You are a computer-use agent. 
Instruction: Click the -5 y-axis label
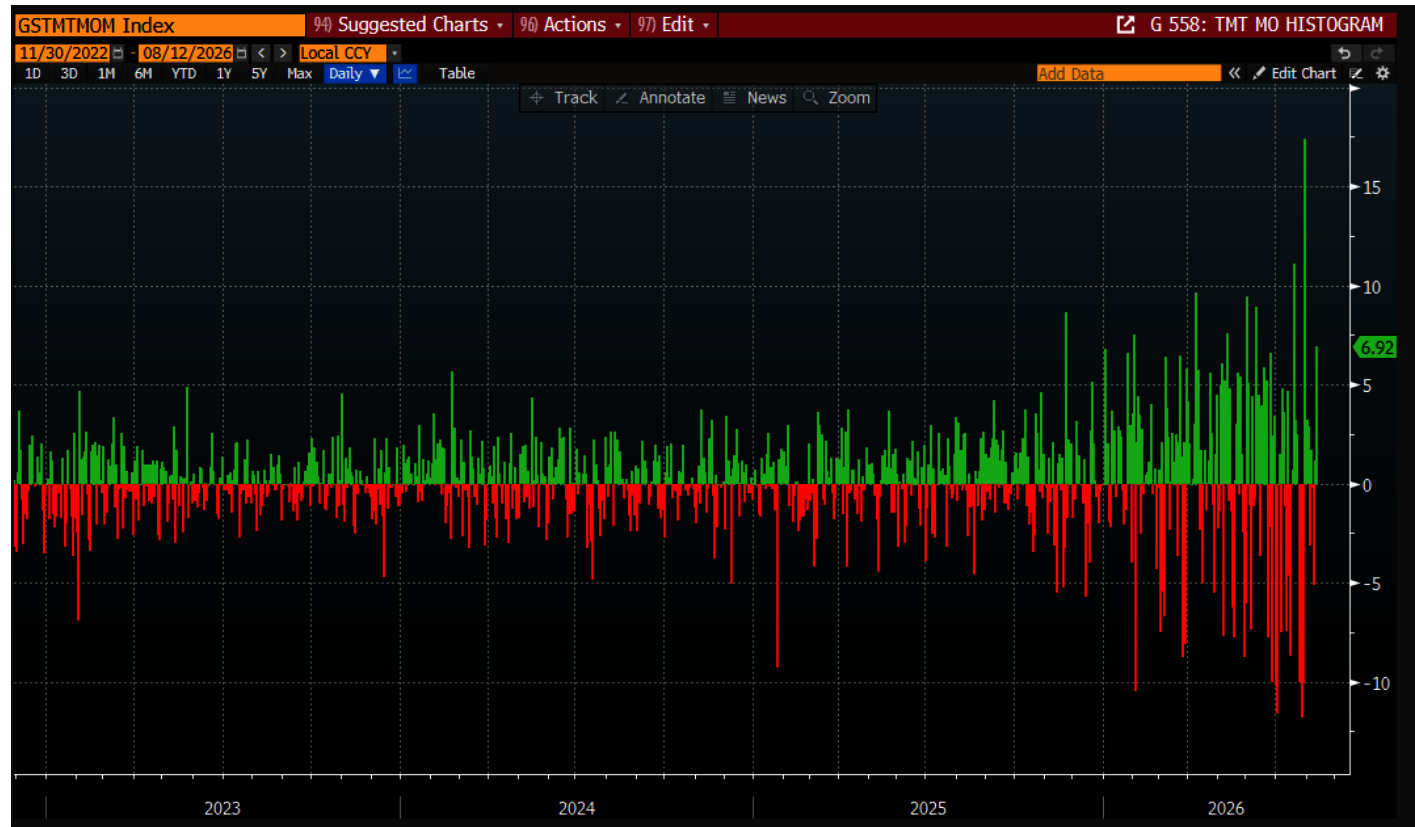click(1371, 584)
